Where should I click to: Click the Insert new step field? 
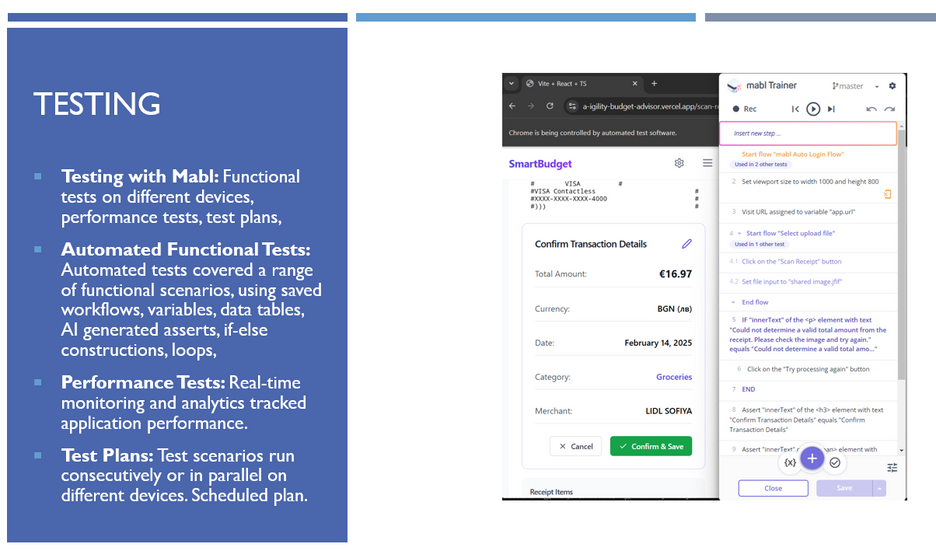coord(808,133)
